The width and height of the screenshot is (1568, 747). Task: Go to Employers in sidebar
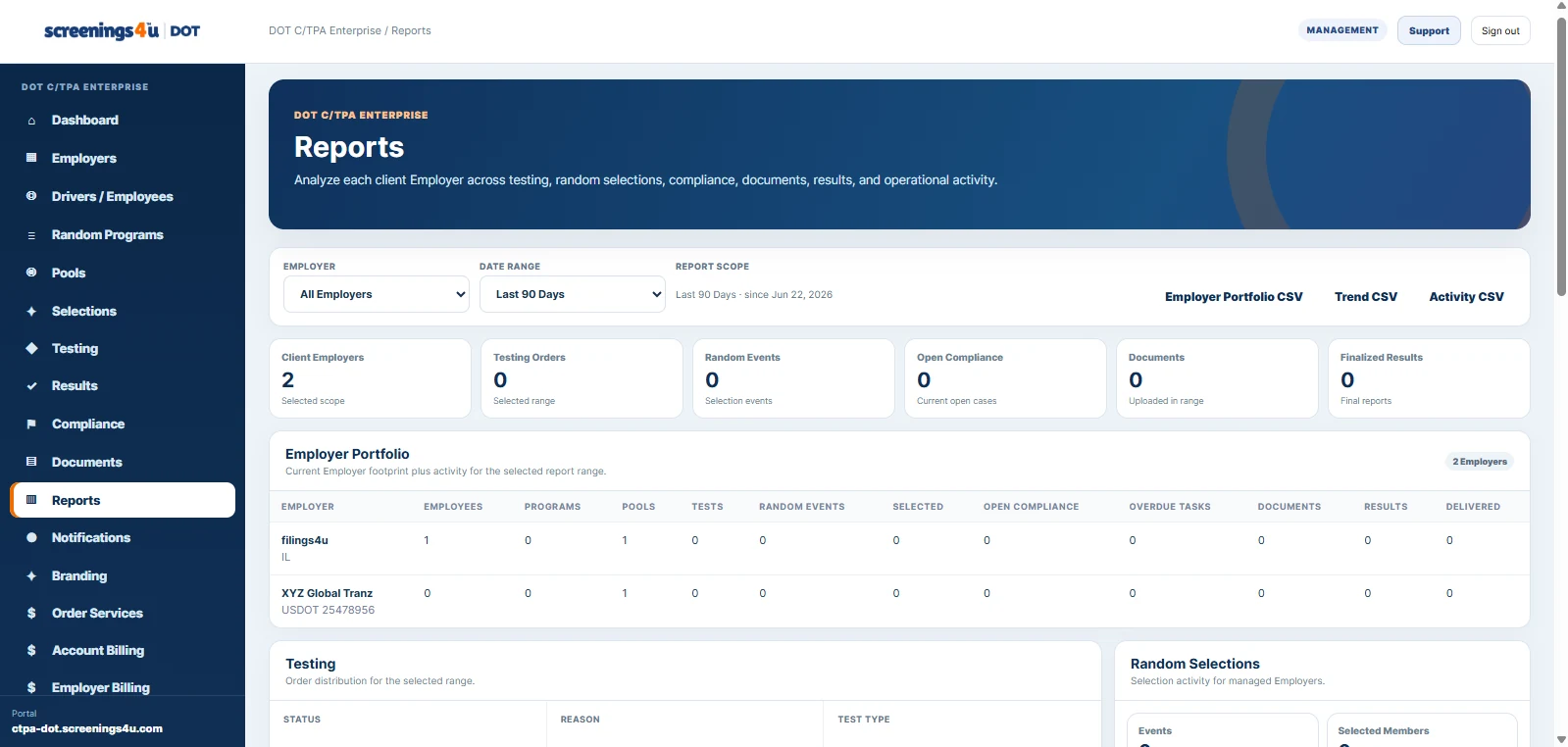coord(123,158)
